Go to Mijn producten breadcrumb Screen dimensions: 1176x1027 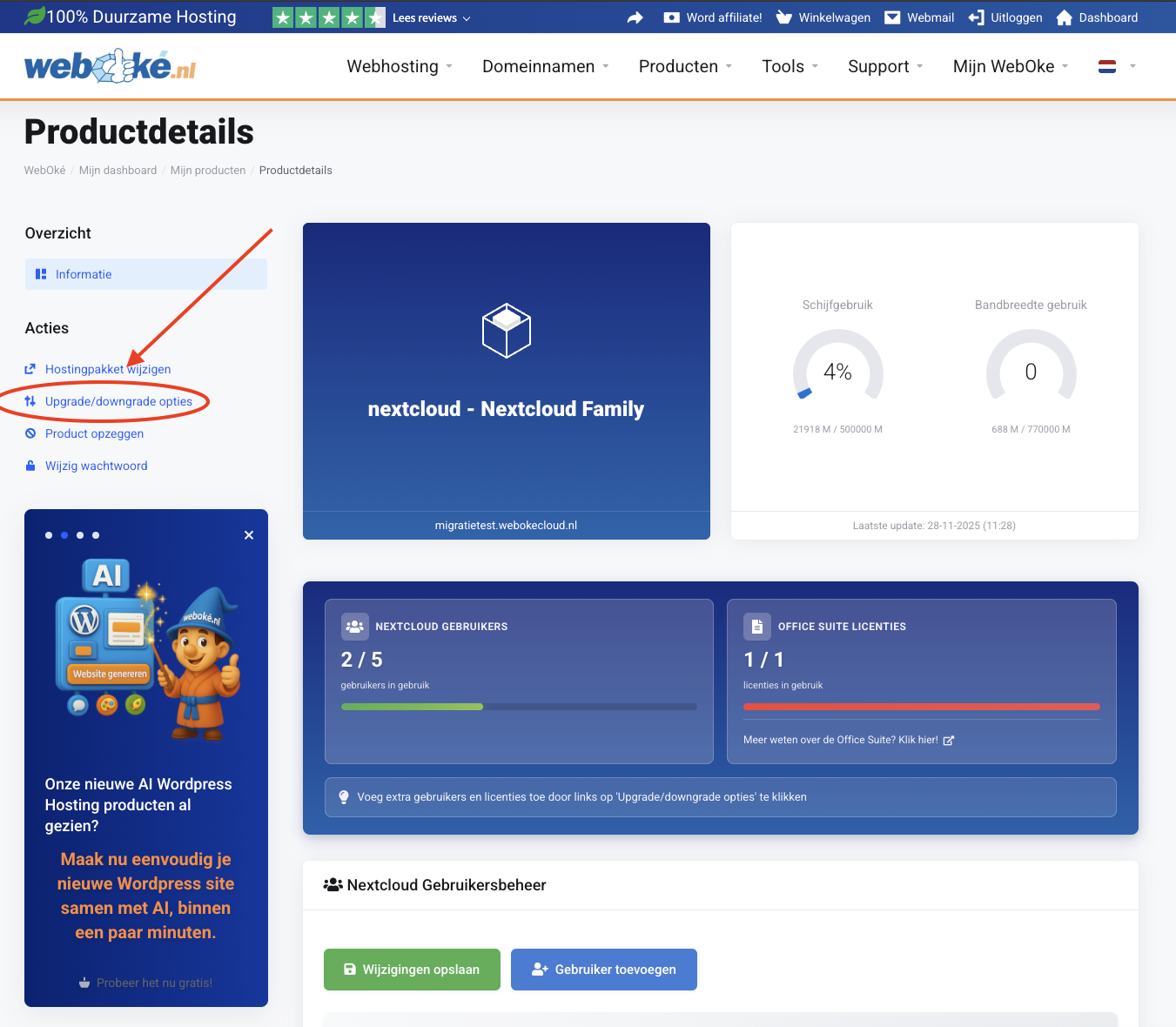(x=208, y=171)
